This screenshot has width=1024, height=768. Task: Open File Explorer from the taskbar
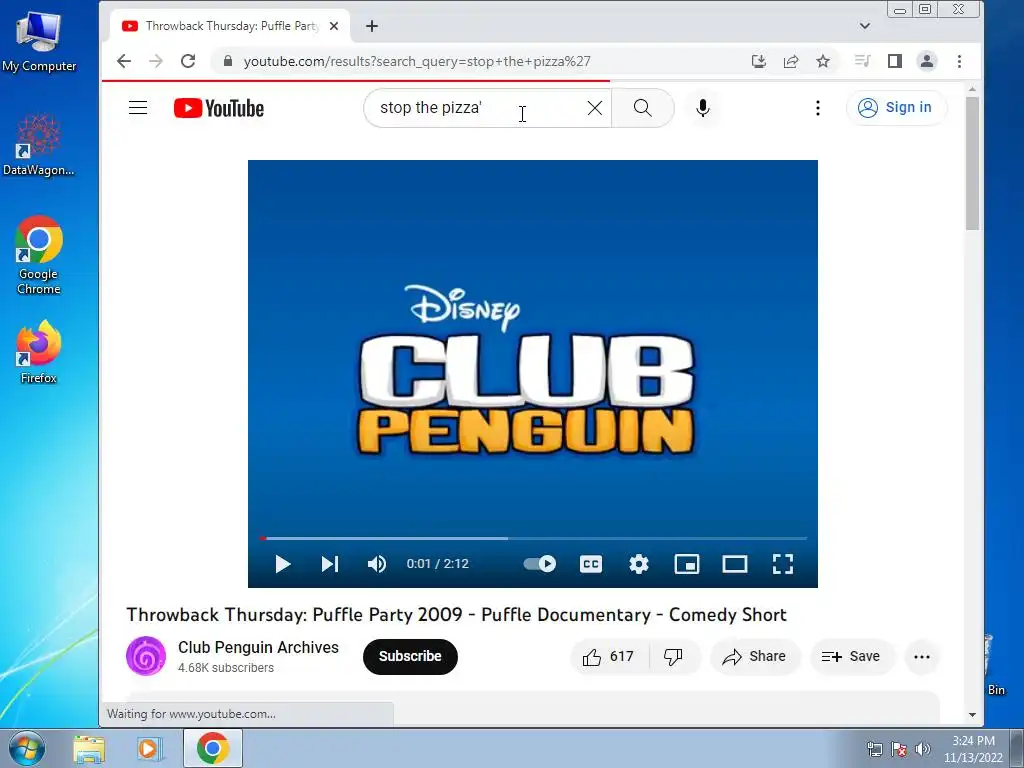point(89,748)
